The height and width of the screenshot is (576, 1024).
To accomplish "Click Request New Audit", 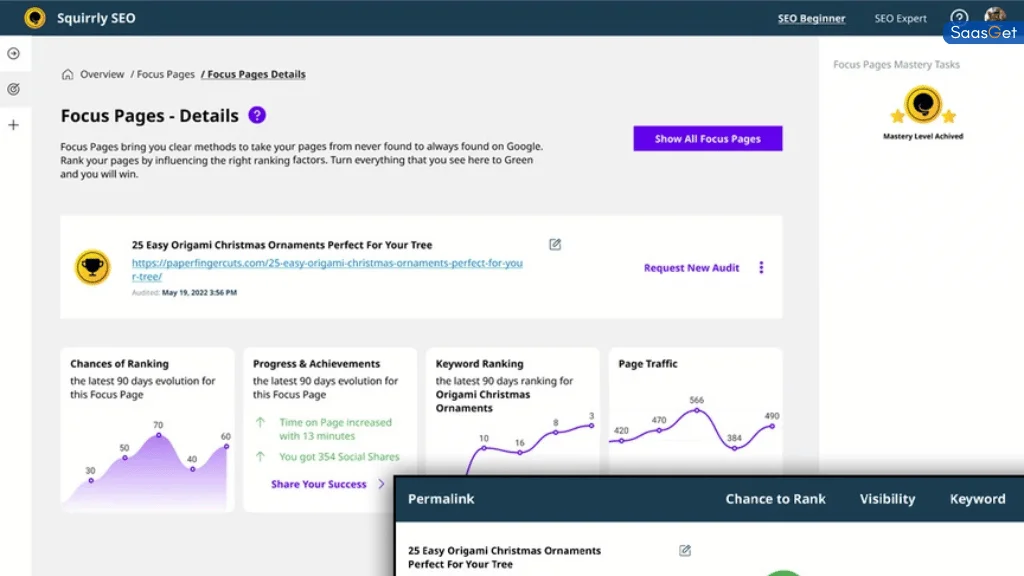I will tap(691, 268).
